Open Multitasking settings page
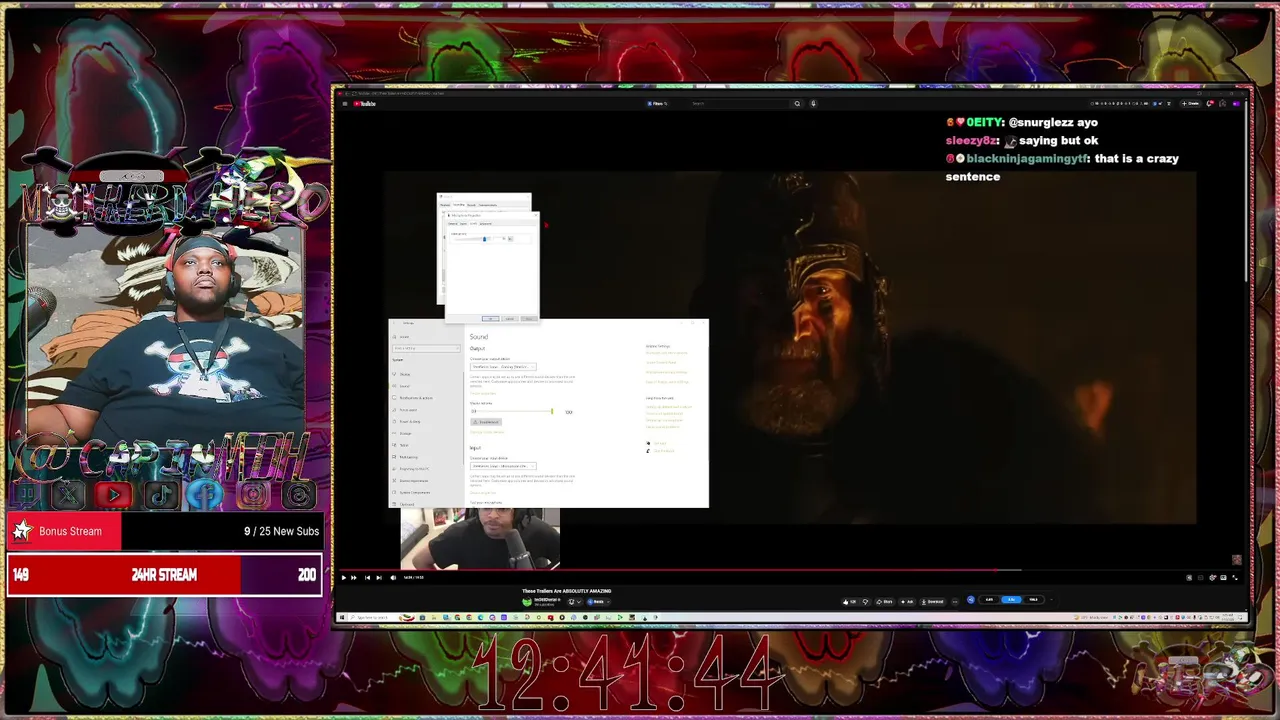Viewport: 1280px width, 720px height. tap(409, 457)
